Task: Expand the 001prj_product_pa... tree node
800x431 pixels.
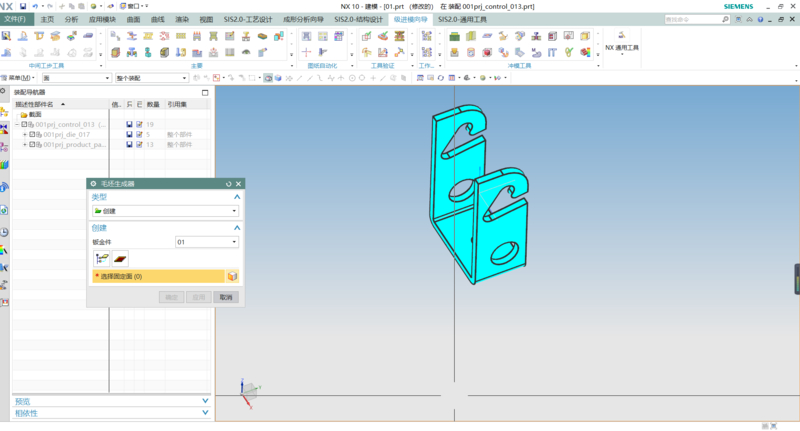Action: tap(25, 145)
